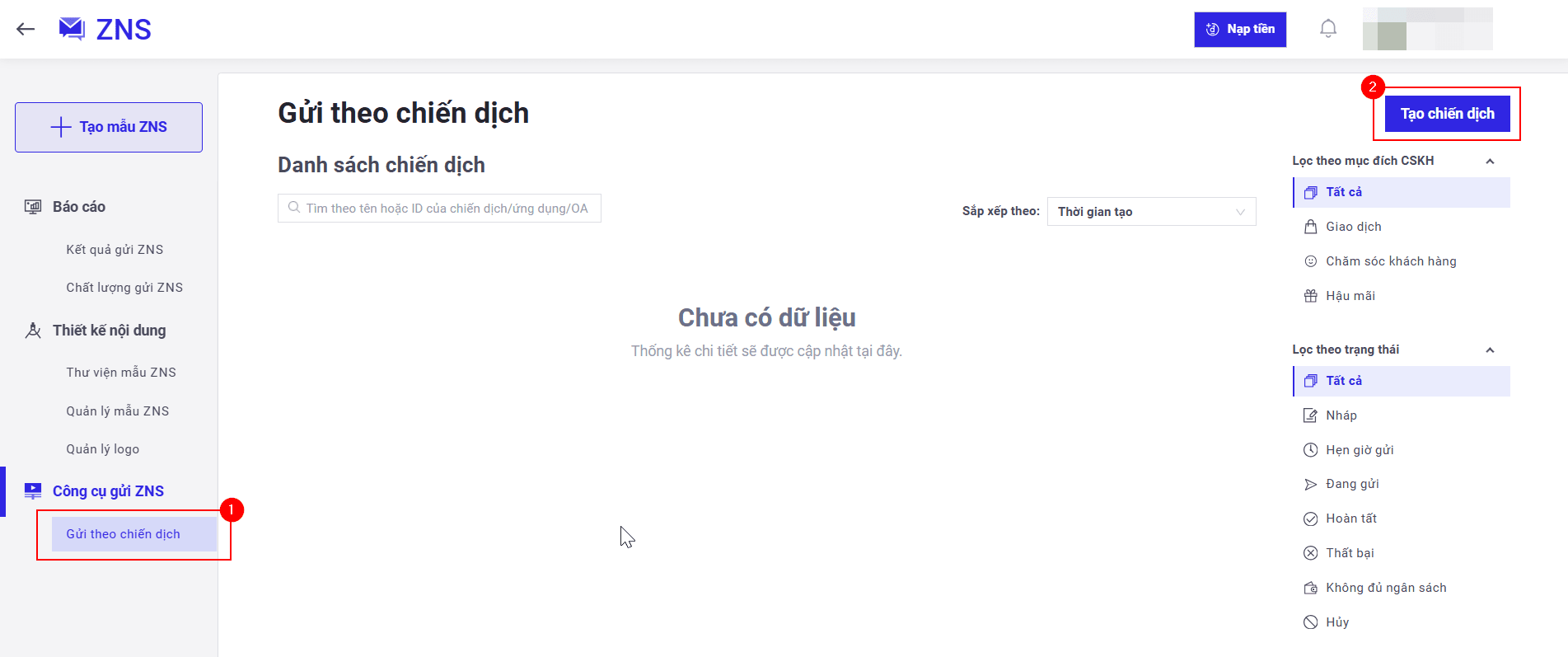Go to Thư viện mẫu ZNS

click(121, 373)
